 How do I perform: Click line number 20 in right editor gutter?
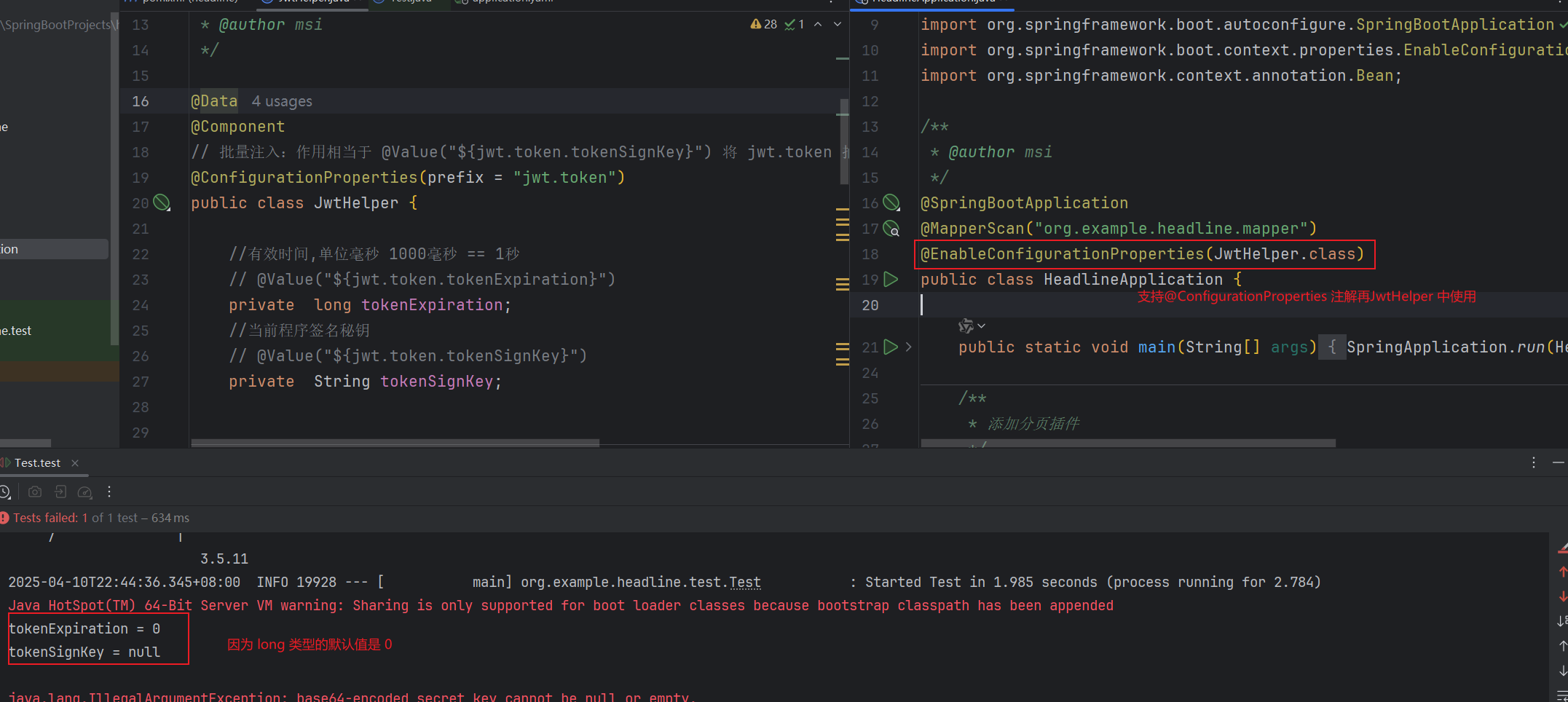[x=870, y=305]
